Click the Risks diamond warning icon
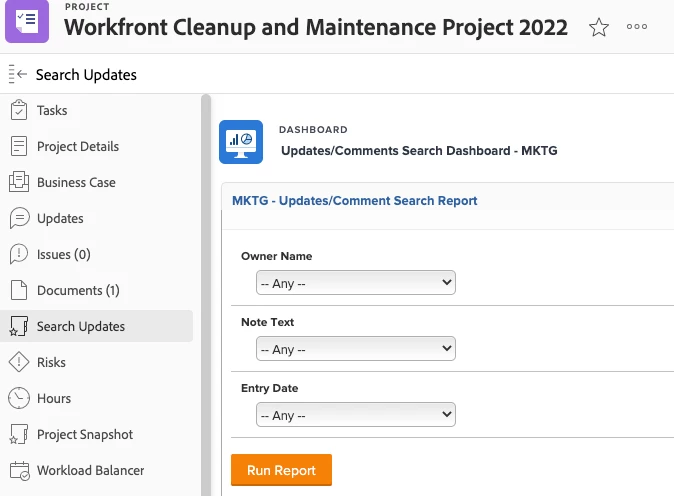The image size is (674, 496). point(19,362)
